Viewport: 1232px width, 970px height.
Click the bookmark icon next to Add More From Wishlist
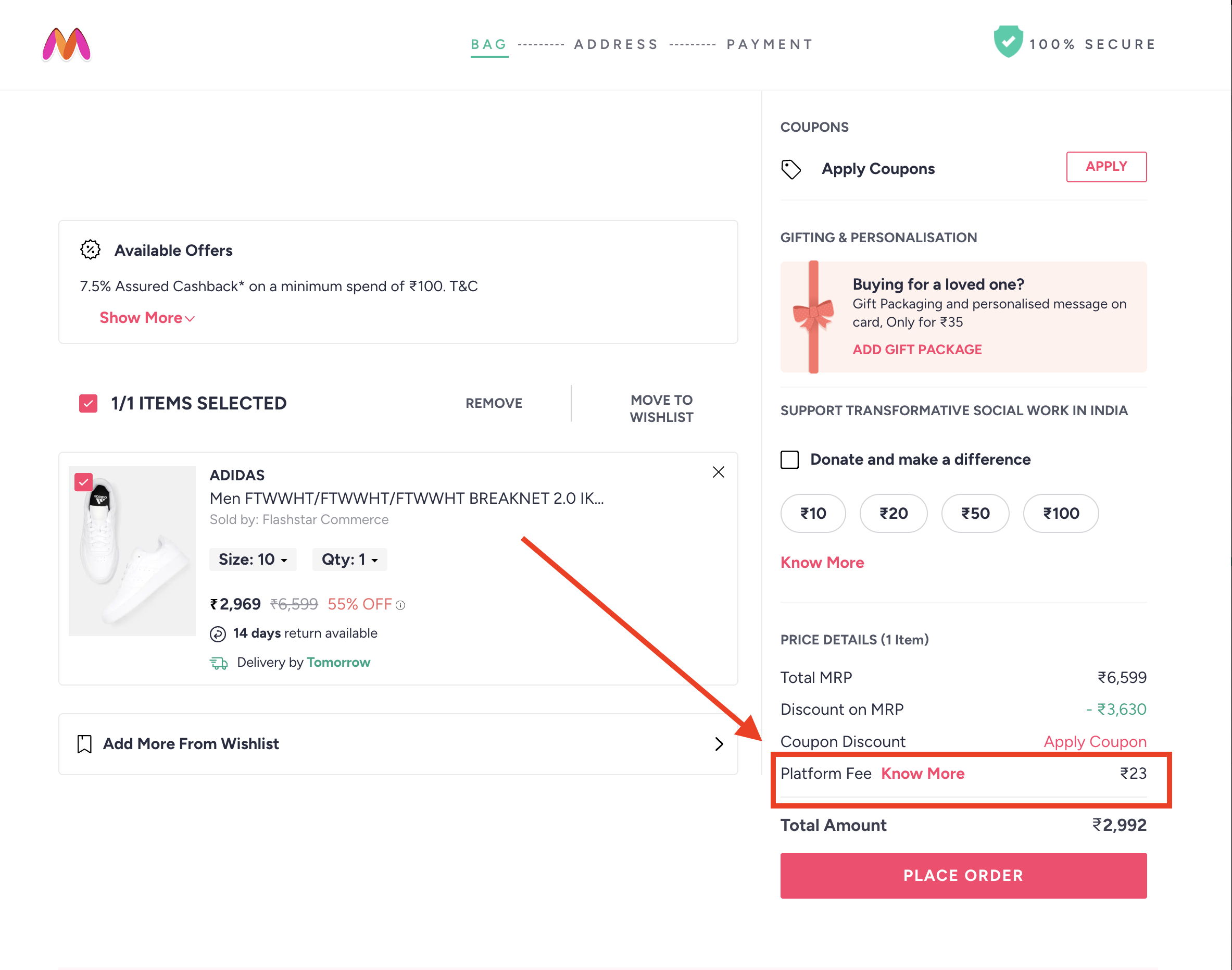click(x=84, y=744)
